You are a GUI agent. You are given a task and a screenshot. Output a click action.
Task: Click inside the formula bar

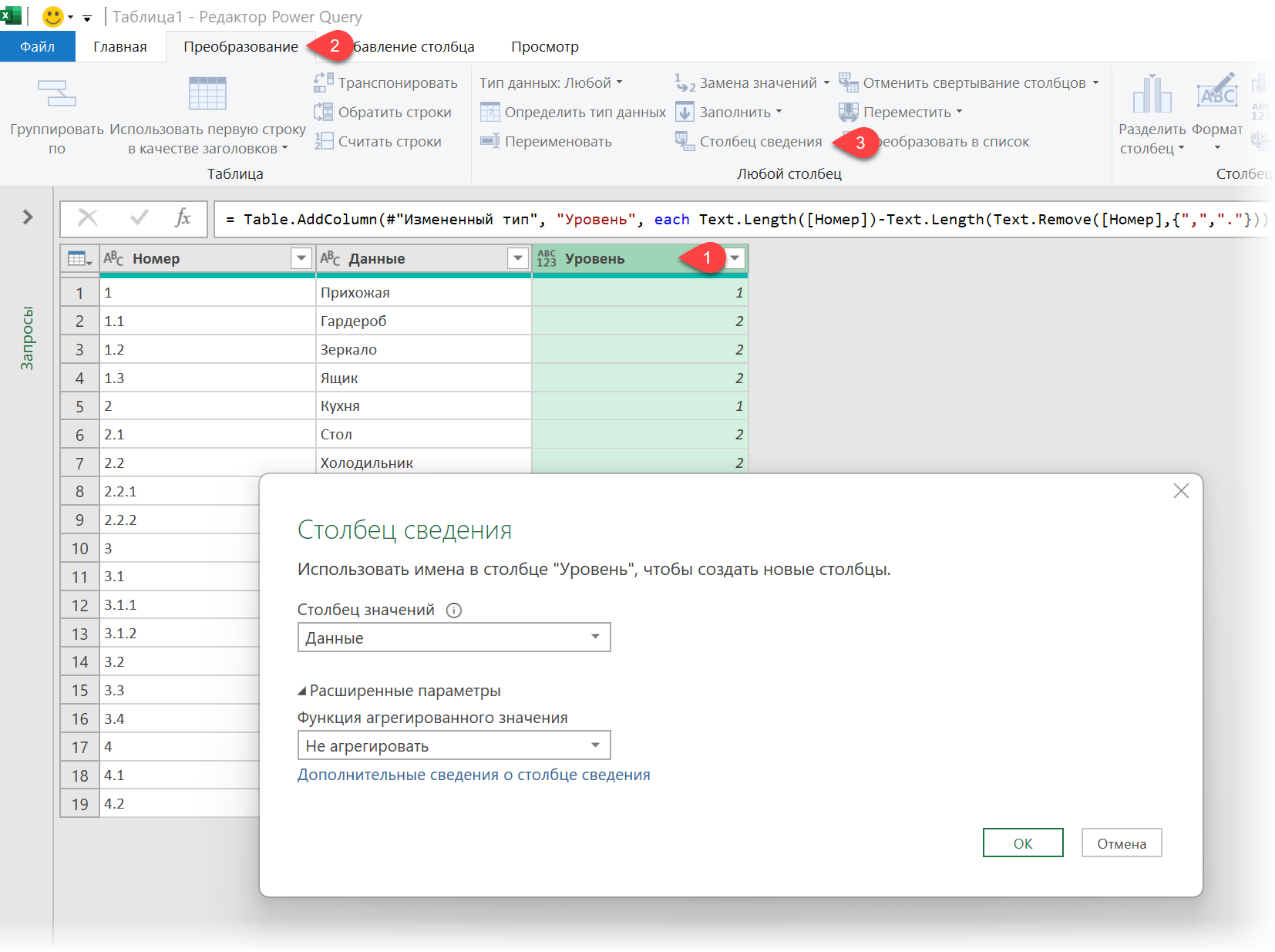pyautogui.click(x=744, y=219)
